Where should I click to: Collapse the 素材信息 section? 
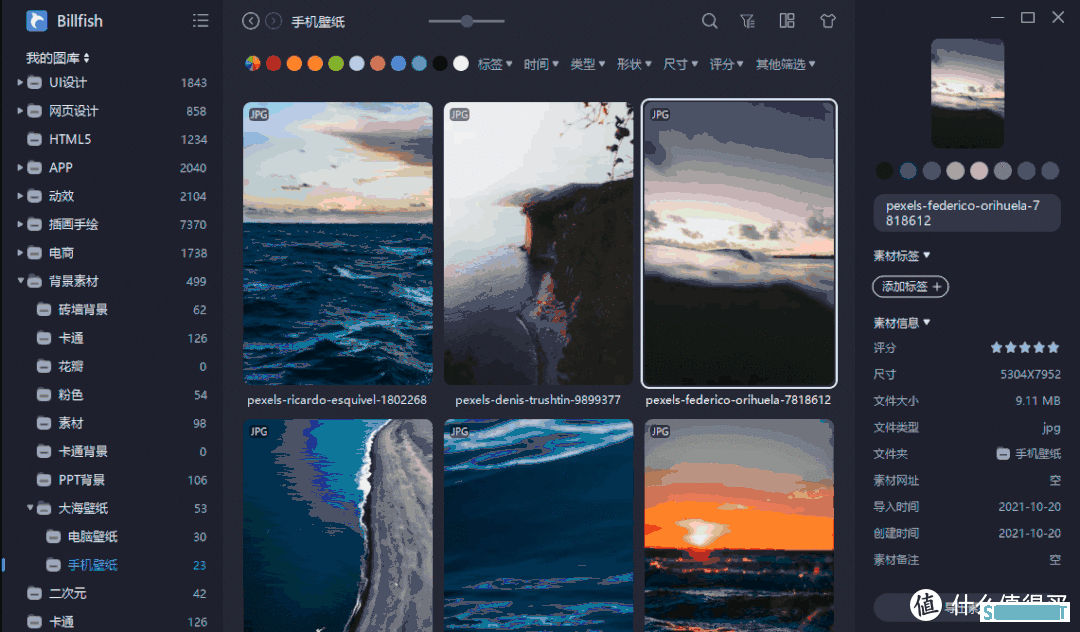[902, 322]
